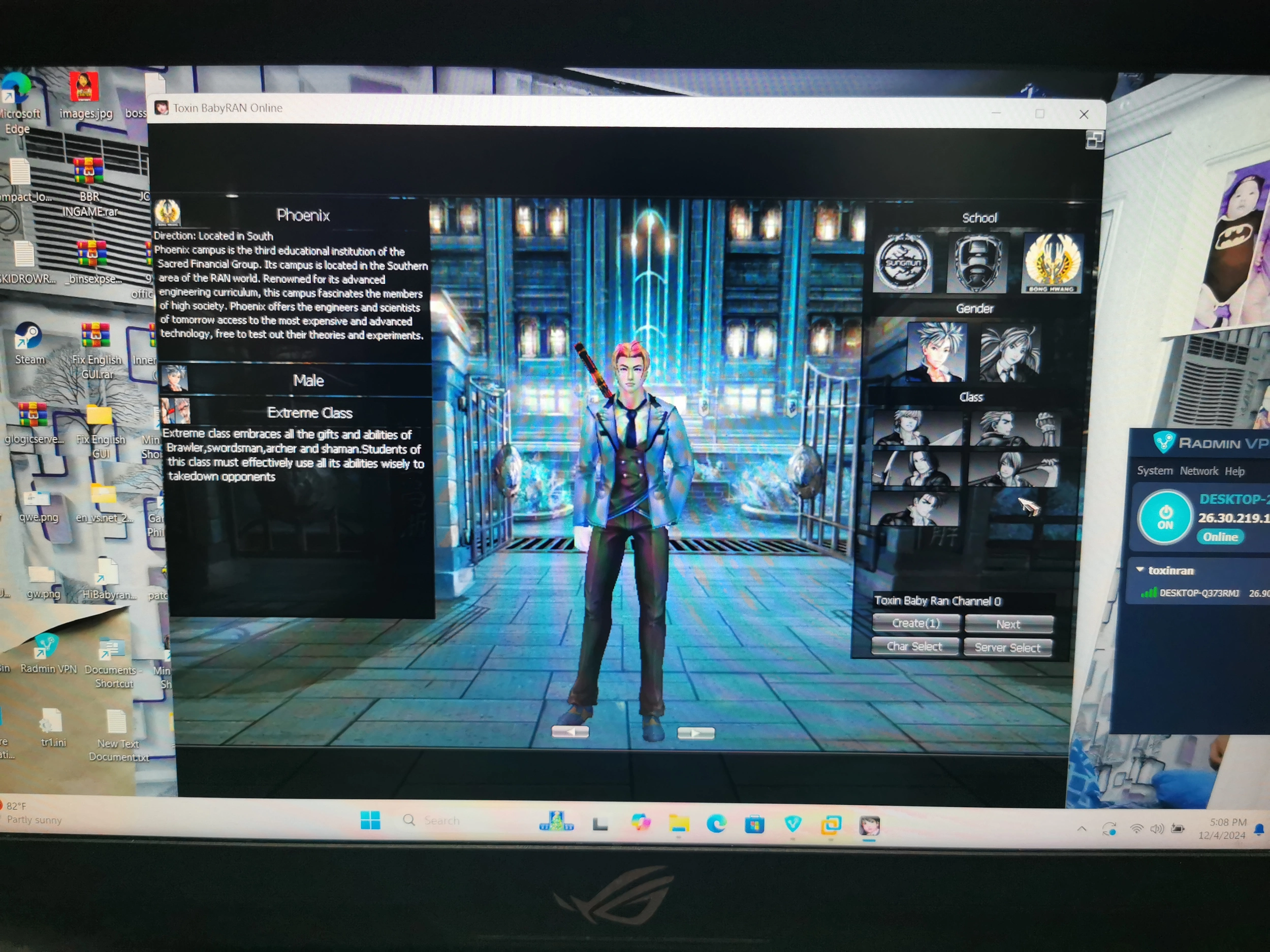Image resolution: width=1270 pixels, height=952 pixels.
Task: Open the System menu in Radmin VPN
Action: pyautogui.click(x=1155, y=471)
